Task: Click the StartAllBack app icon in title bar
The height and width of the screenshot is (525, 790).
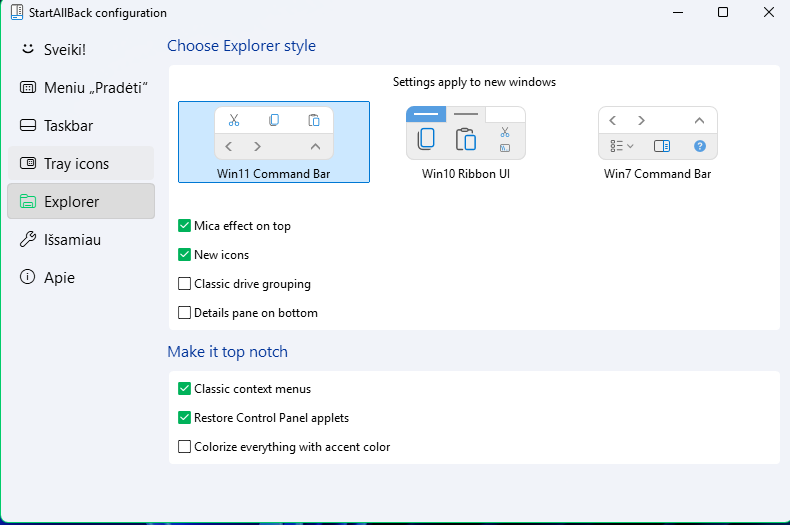Action: [x=17, y=12]
